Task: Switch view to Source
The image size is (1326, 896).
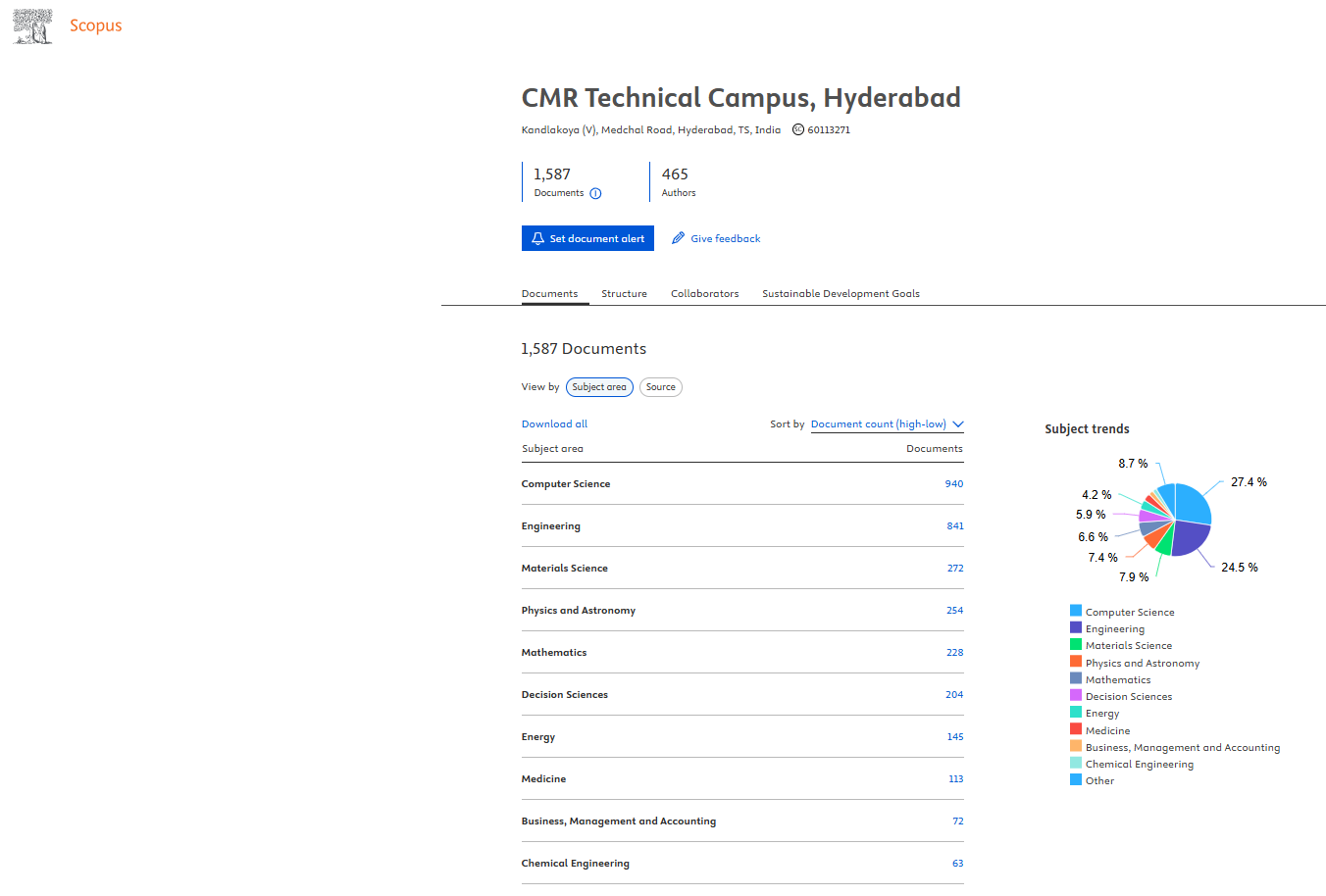Action: [x=660, y=387]
